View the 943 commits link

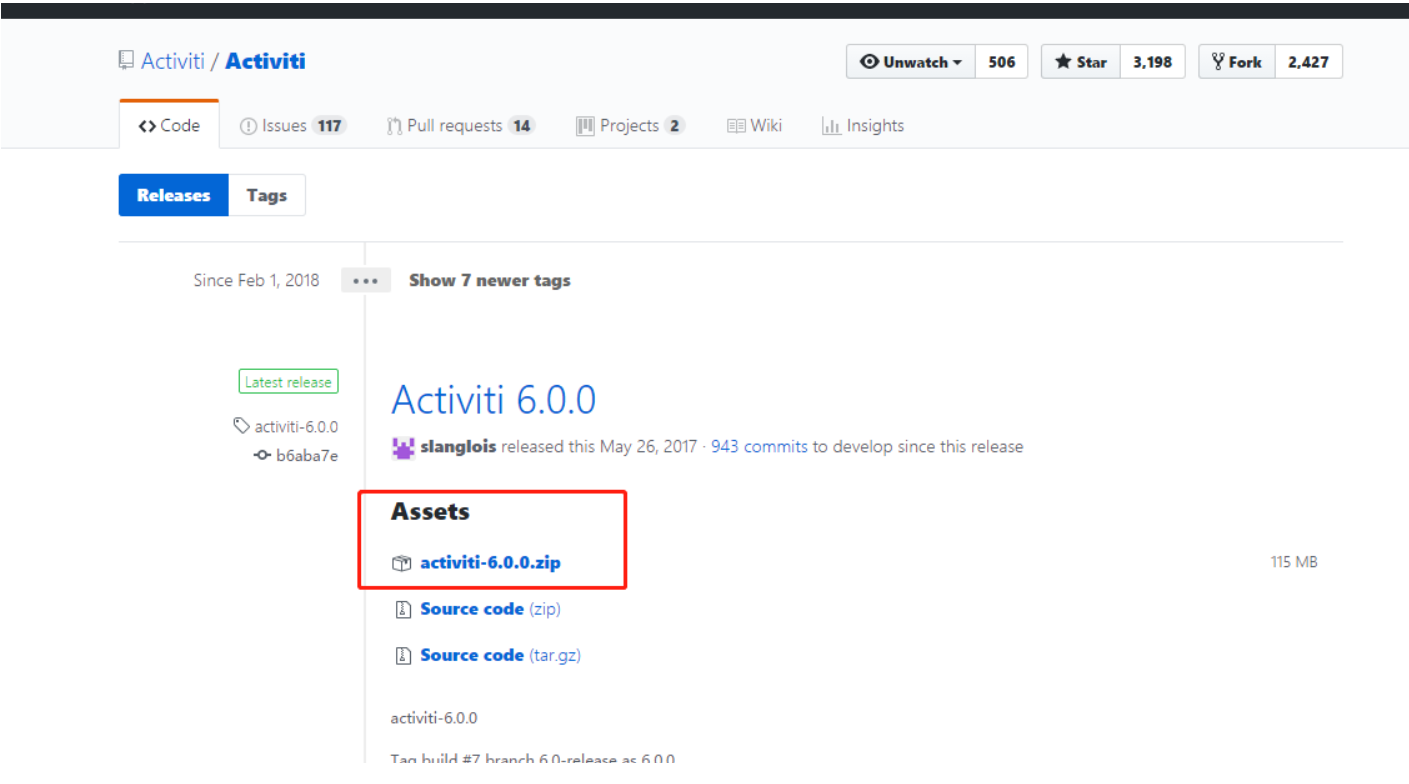pos(759,447)
